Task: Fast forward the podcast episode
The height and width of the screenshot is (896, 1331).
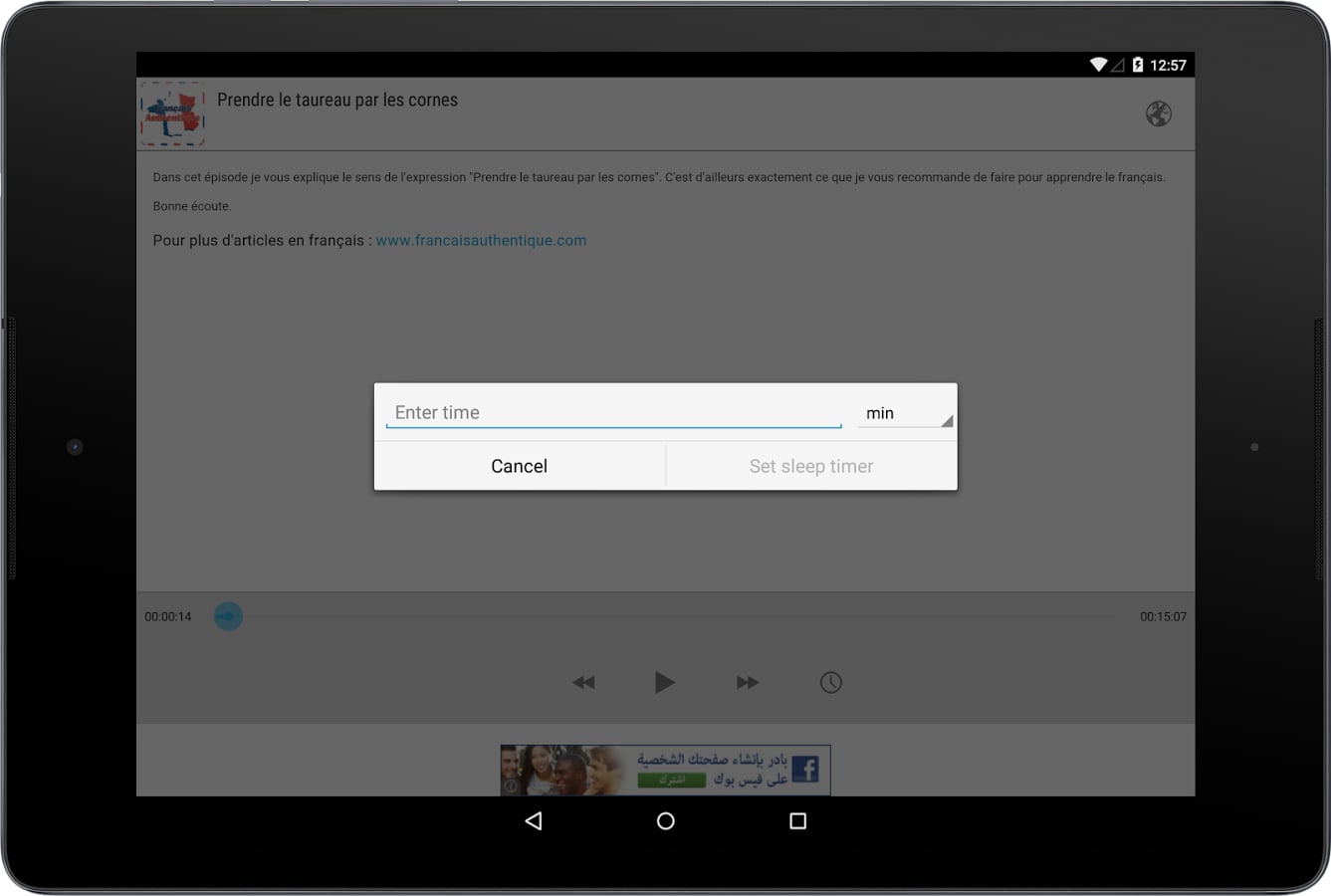Action: click(748, 682)
